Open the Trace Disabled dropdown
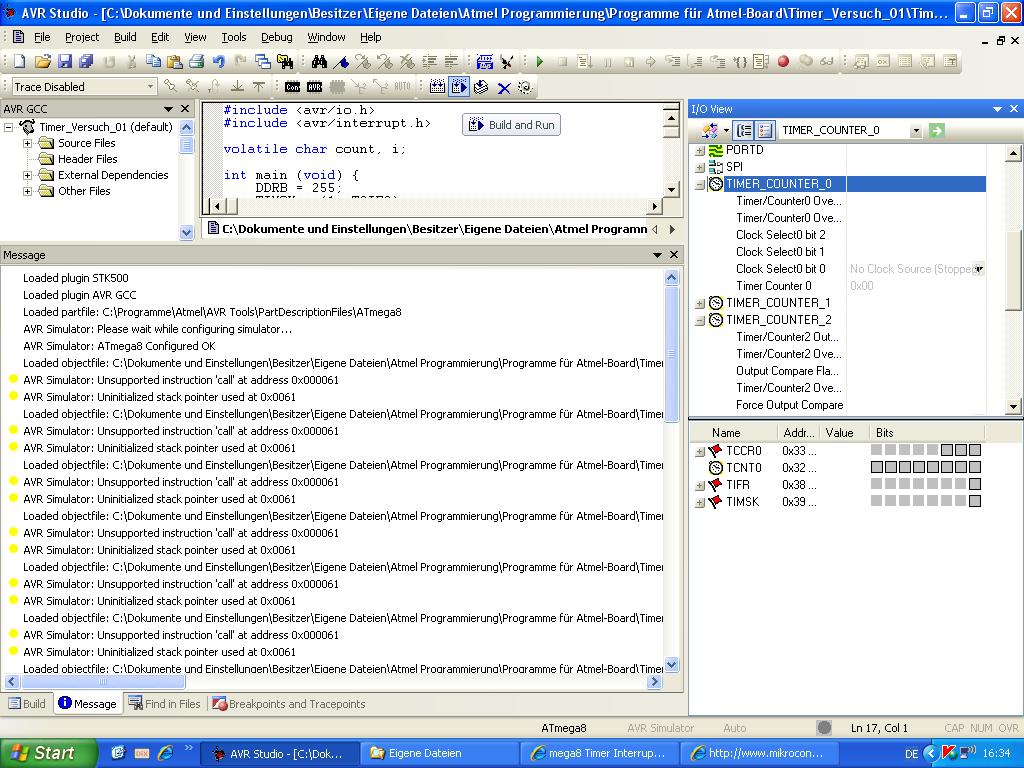Screen dimensions: 1024x768 (x=150, y=87)
